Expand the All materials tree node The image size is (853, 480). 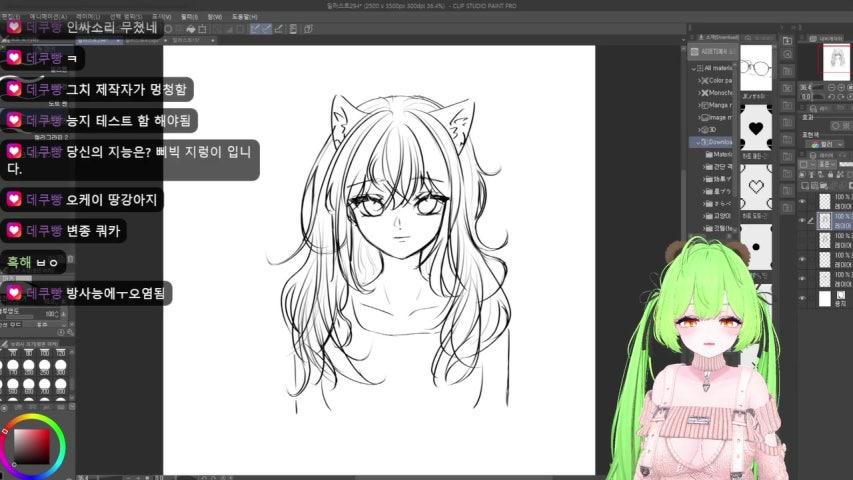coord(694,68)
